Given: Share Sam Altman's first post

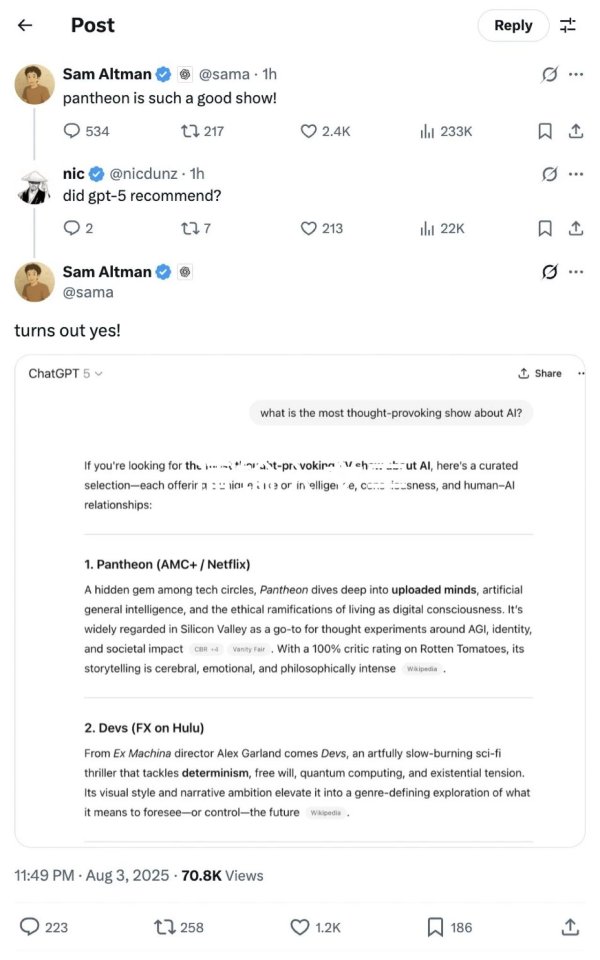Looking at the screenshot, I should coord(576,131).
